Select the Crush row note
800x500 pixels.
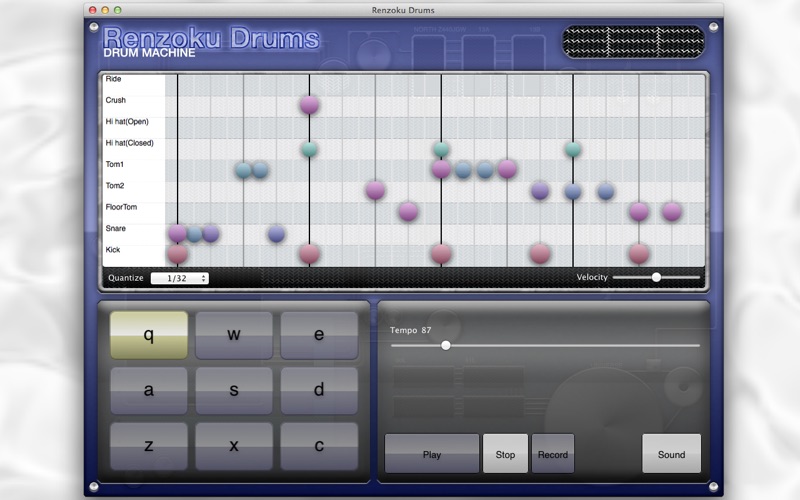309,105
